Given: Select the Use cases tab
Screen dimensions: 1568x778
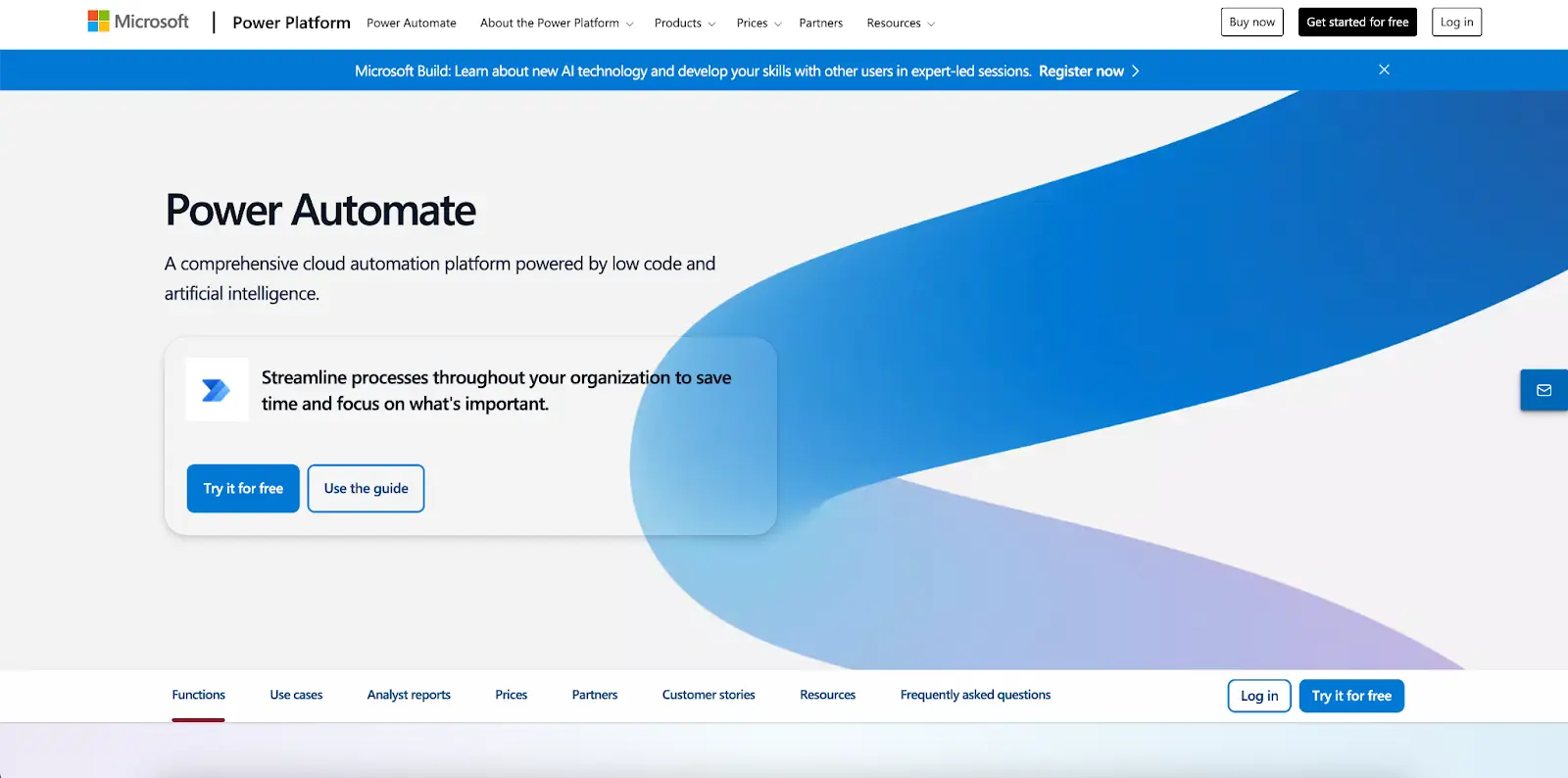Looking at the screenshot, I should 296,695.
